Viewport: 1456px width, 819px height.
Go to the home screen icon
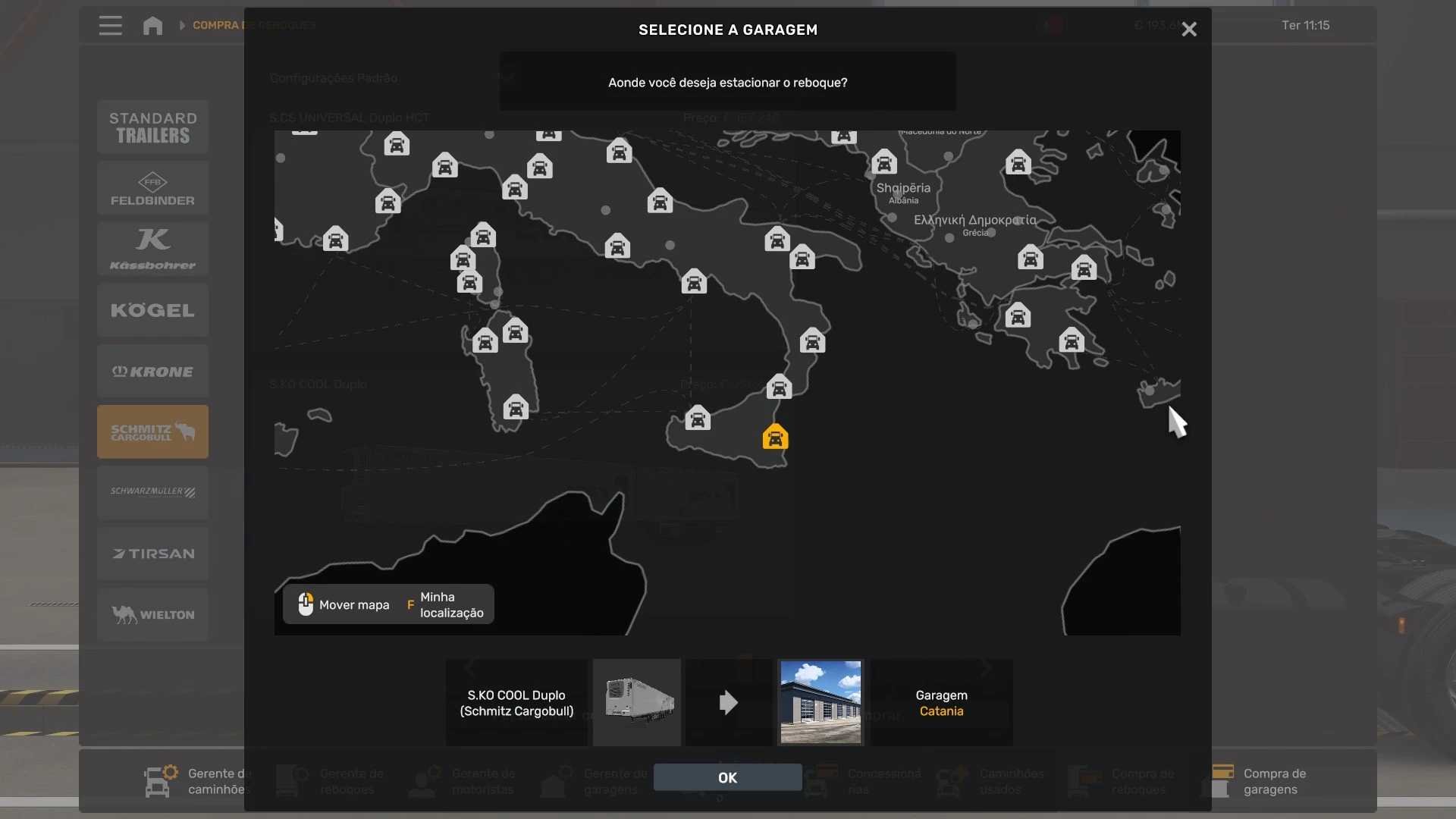click(152, 26)
